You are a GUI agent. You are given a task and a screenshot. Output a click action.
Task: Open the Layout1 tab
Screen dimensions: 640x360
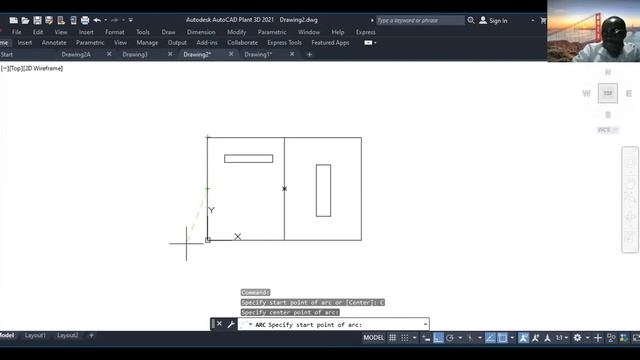[35, 335]
